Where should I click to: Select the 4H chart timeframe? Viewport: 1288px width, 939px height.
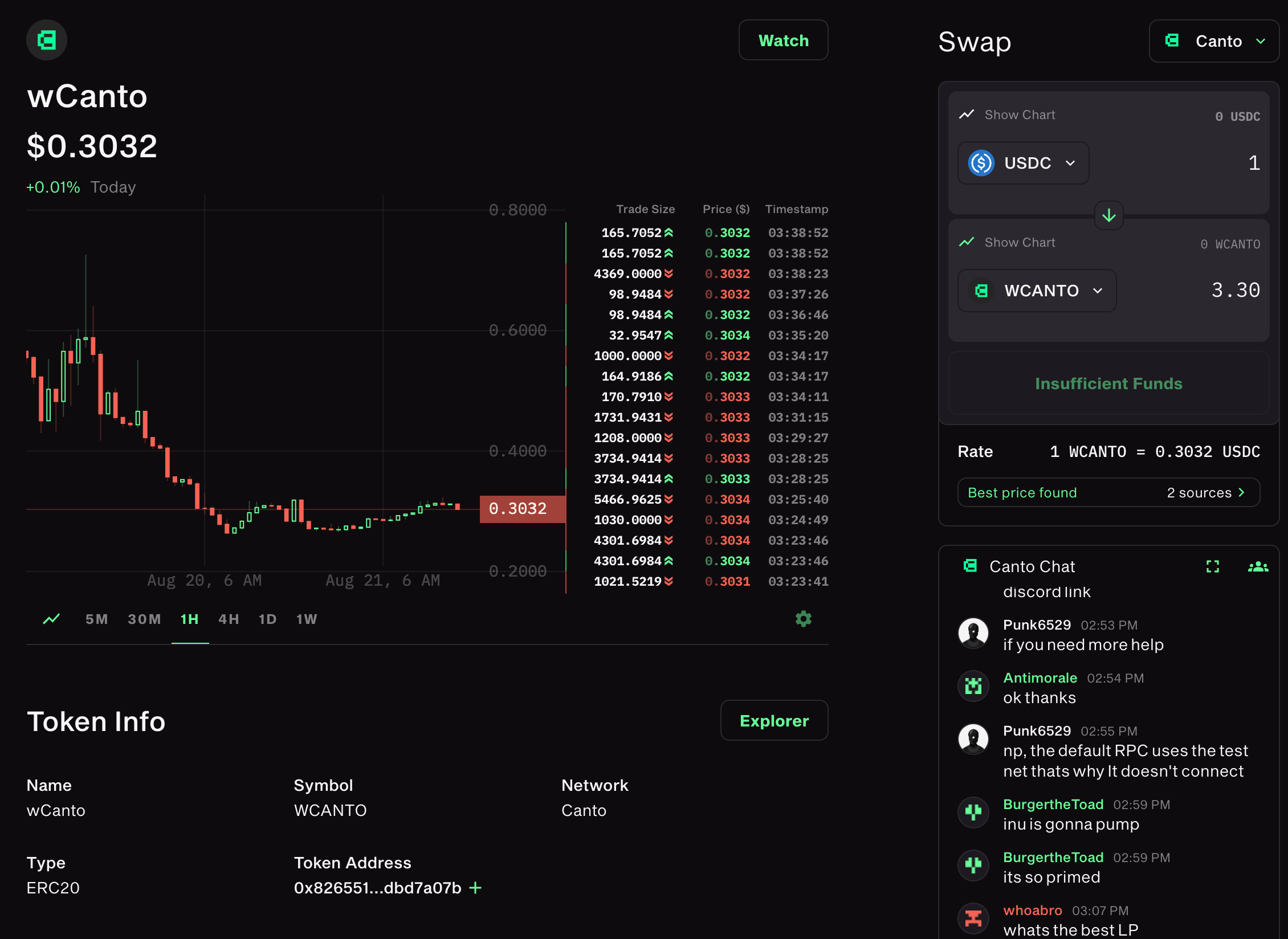229,619
